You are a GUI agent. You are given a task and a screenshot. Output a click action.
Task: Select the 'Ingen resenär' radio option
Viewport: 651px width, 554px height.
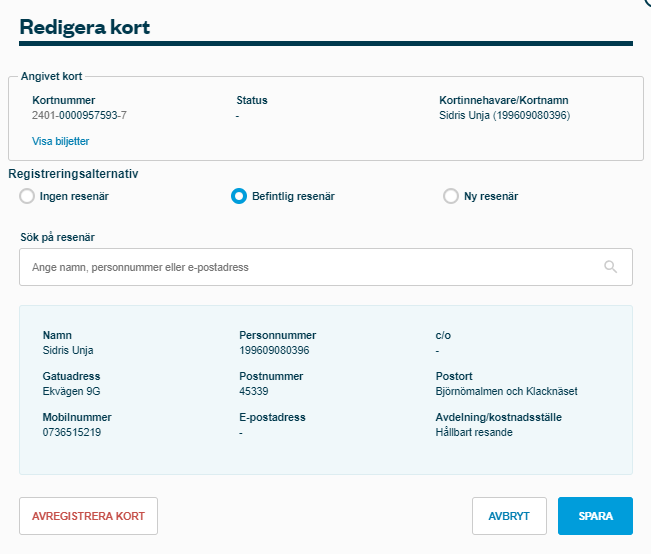click(27, 196)
